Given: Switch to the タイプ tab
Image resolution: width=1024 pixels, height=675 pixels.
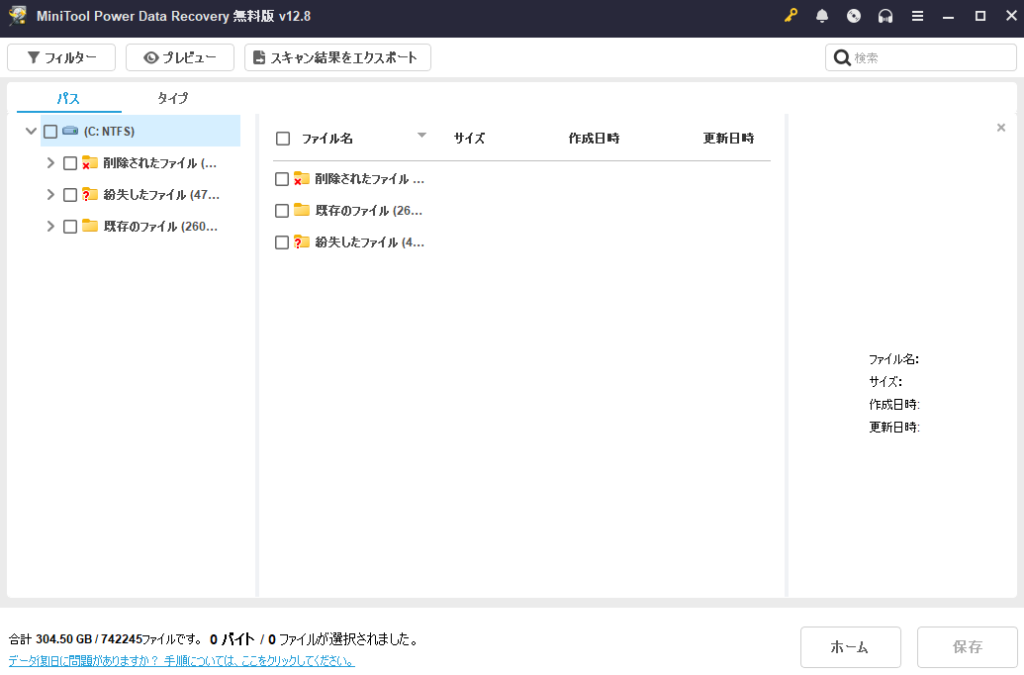Looking at the screenshot, I should click(173, 98).
